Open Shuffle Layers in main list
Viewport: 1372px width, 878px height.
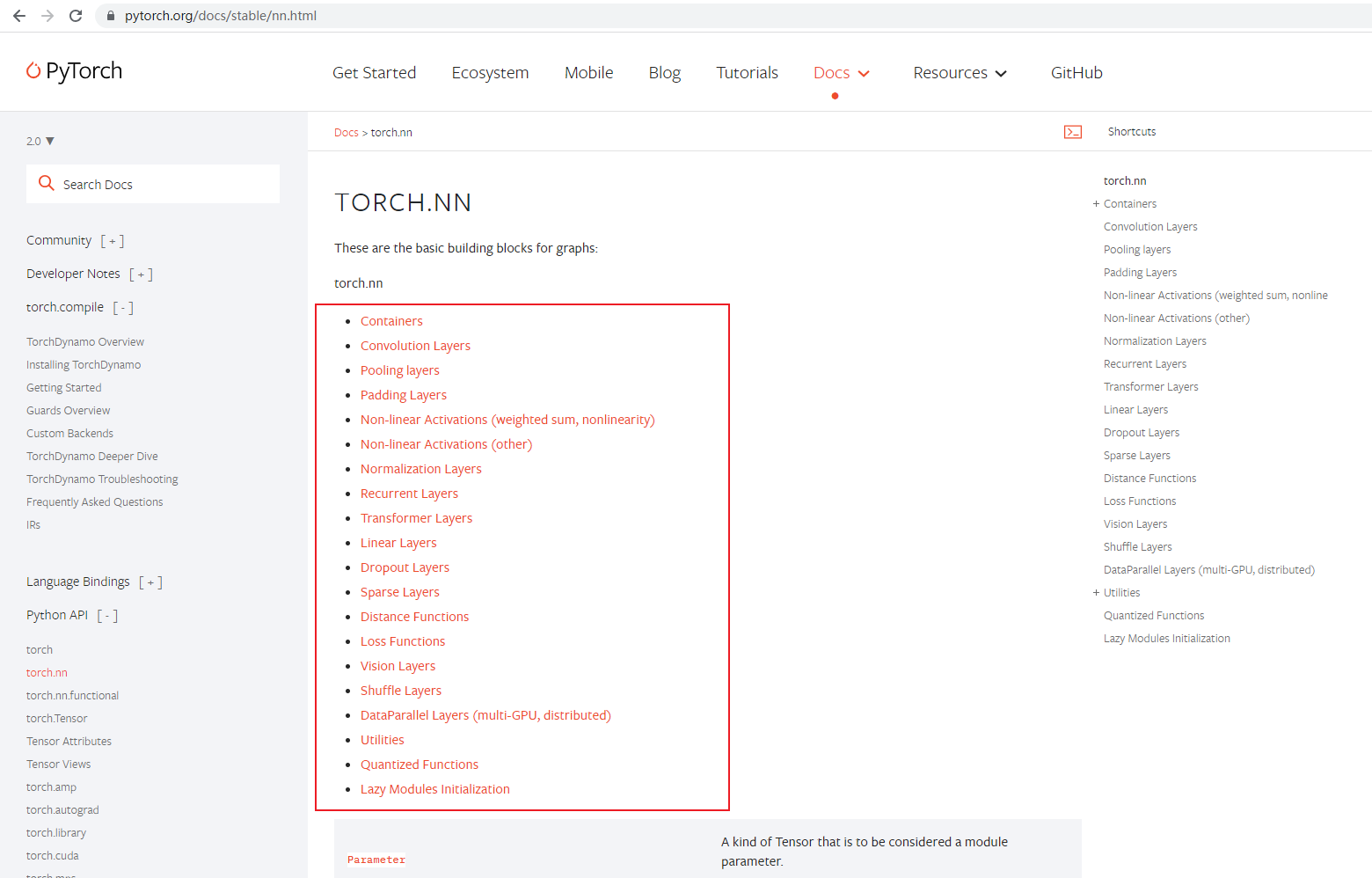click(401, 691)
